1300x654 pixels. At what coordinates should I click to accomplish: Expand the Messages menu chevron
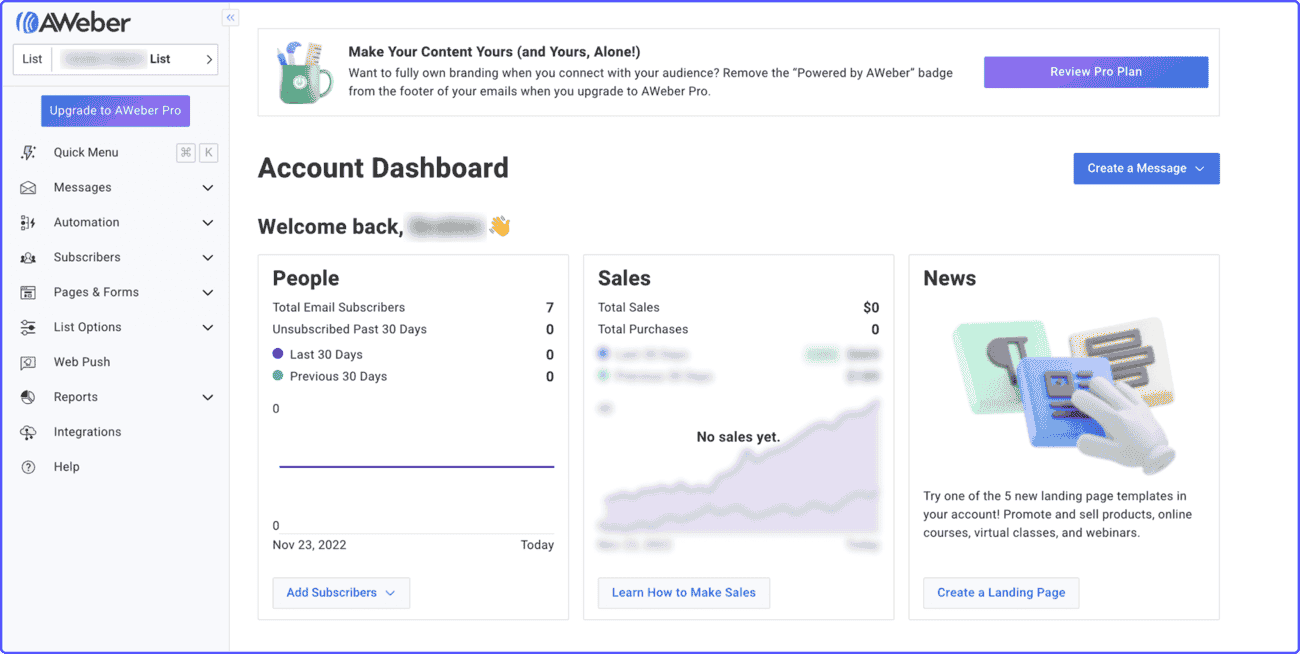(208, 188)
